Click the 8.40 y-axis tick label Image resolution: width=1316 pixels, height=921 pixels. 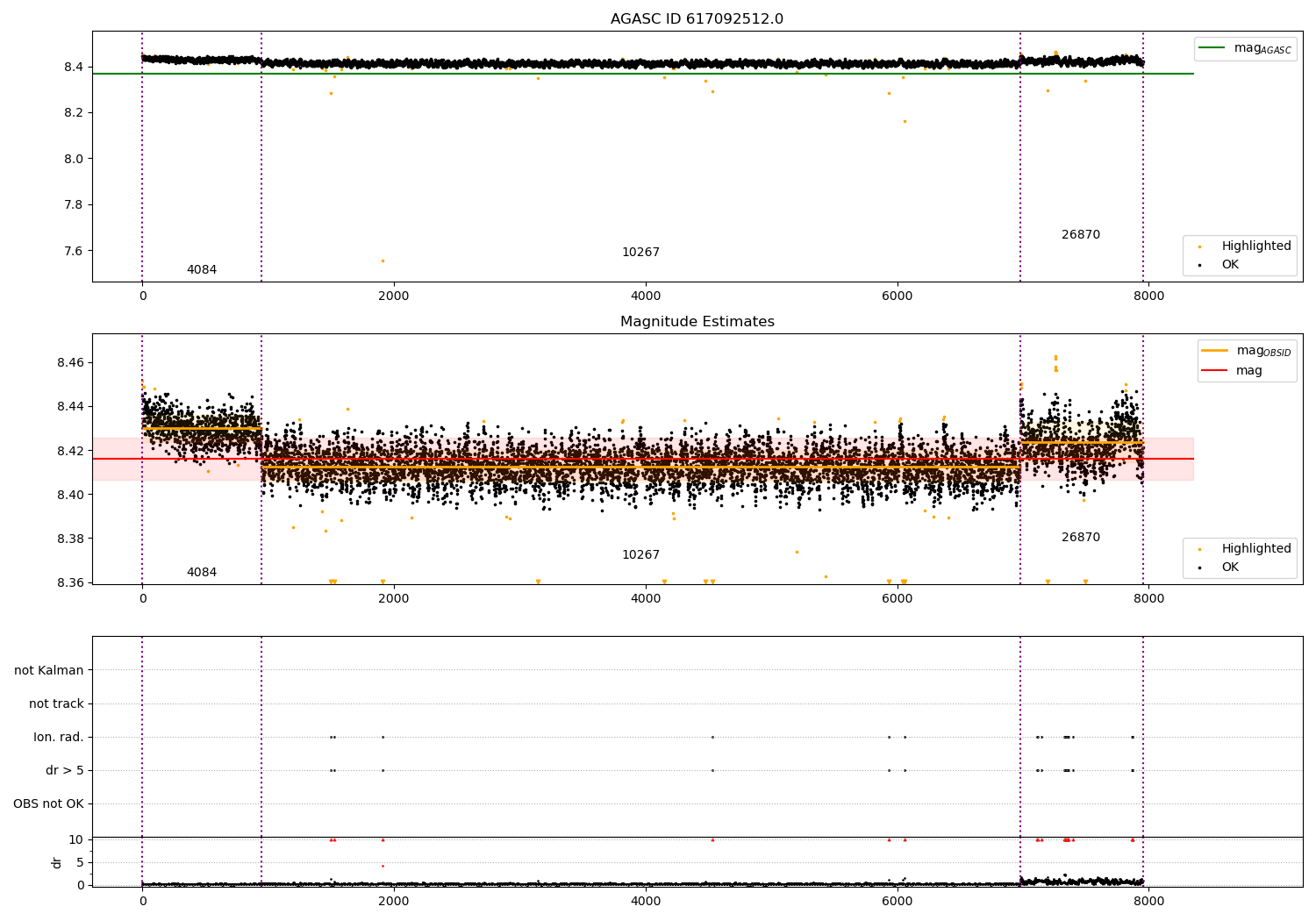pos(70,495)
